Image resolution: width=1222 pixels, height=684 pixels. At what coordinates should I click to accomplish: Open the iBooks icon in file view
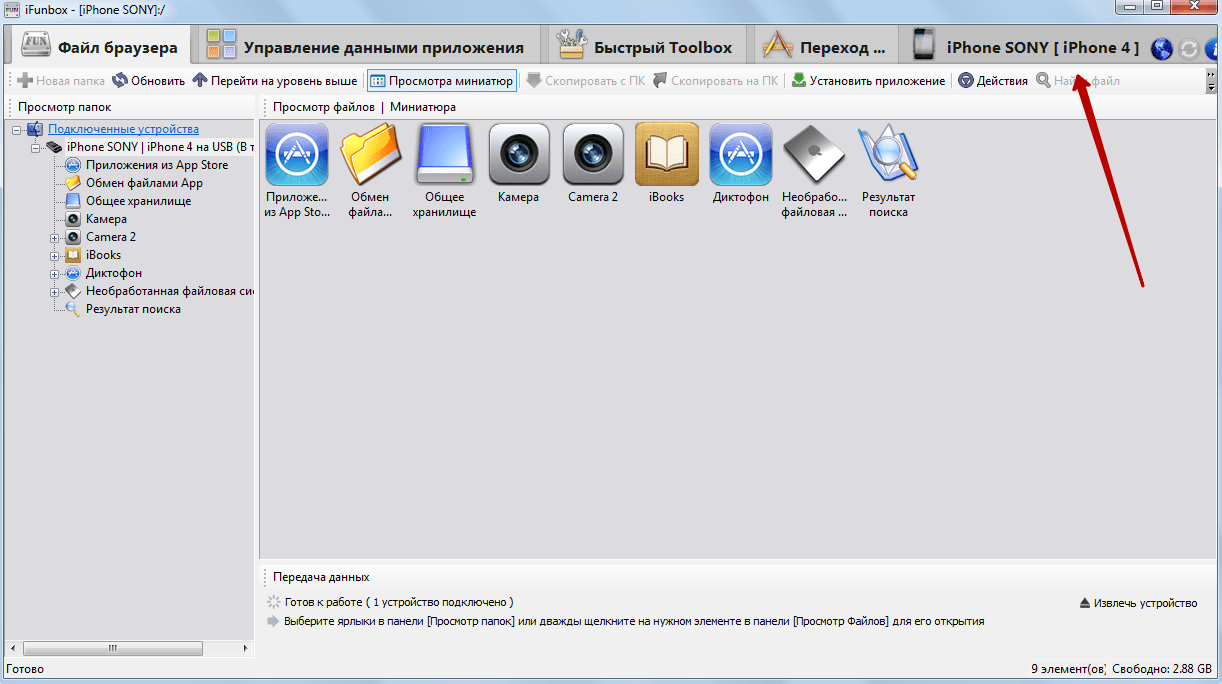pos(666,155)
